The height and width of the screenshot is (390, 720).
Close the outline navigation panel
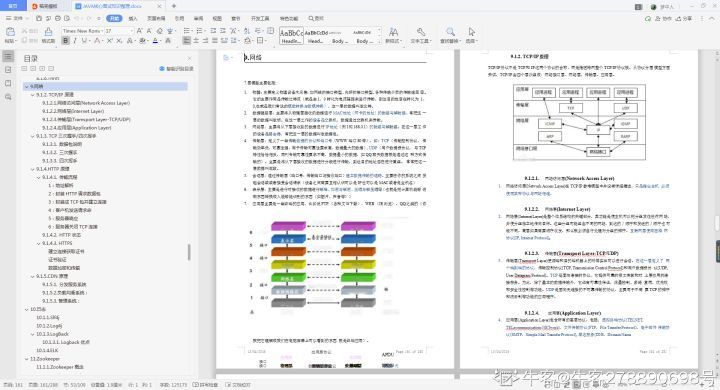(x=190, y=58)
